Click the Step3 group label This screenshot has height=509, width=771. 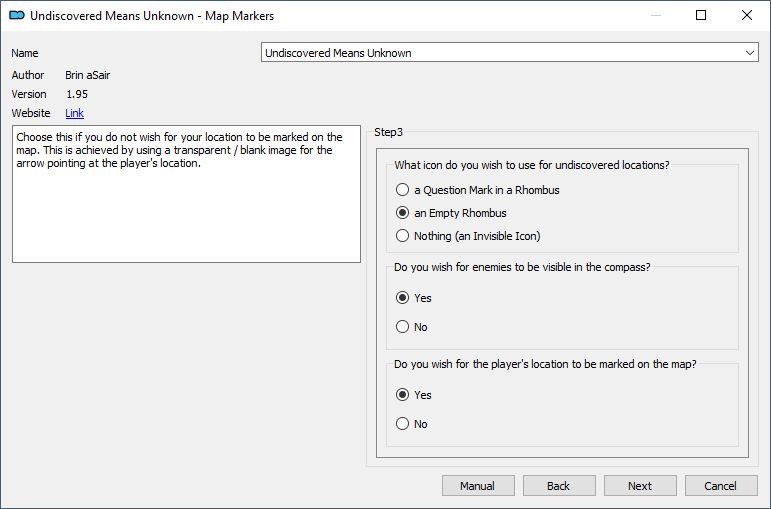388,132
